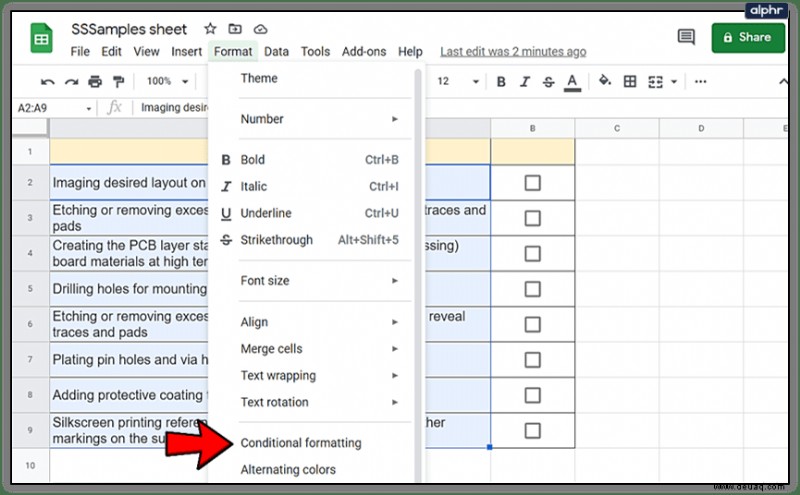Tick the checkbox in row 2
The height and width of the screenshot is (495, 800).
tap(532, 183)
